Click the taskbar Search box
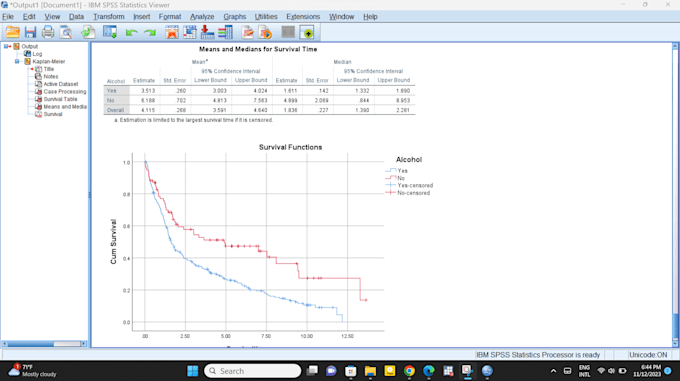680x381 pixels. (252, 371)
